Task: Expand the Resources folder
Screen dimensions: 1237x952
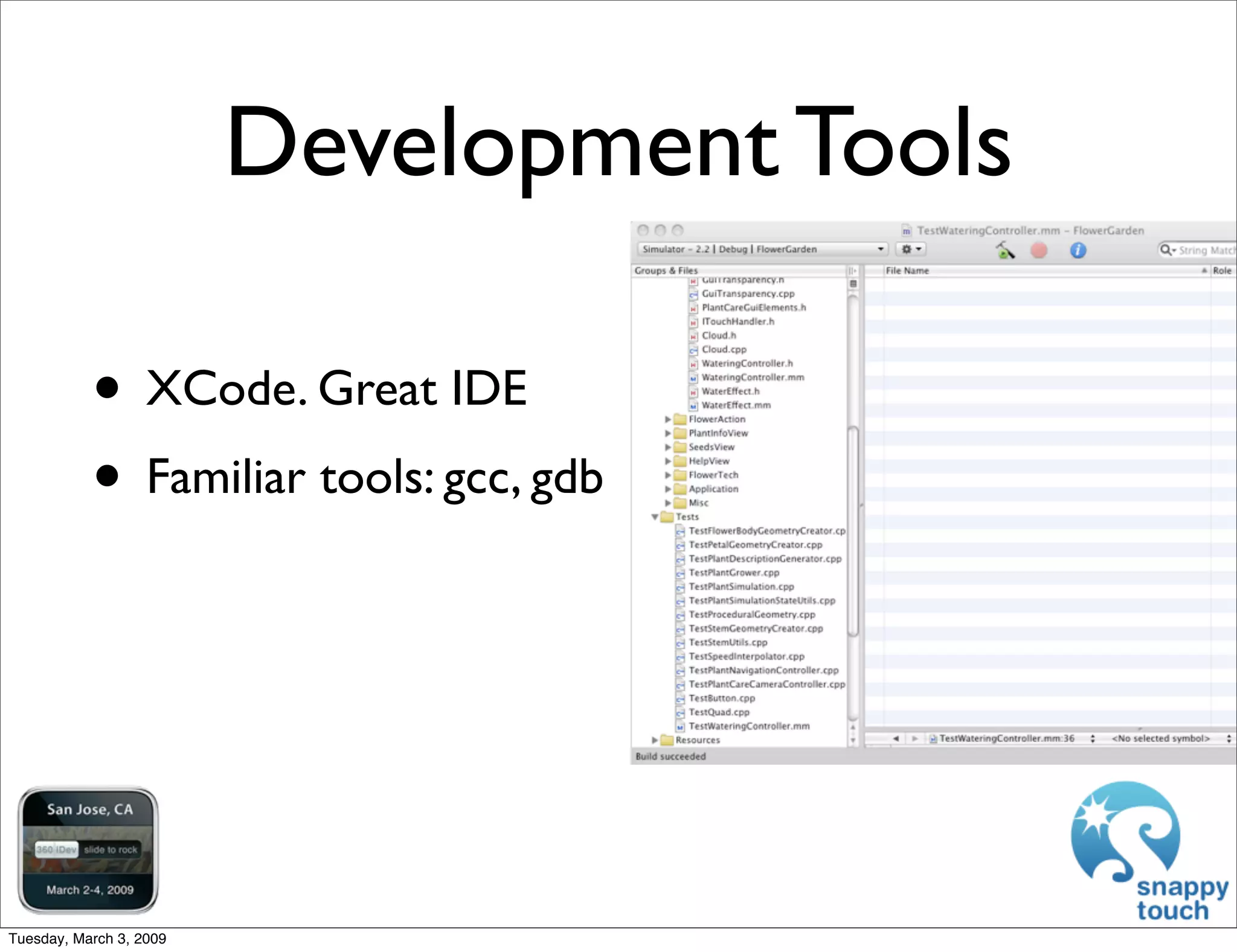Action: click(x=655, y=740)
